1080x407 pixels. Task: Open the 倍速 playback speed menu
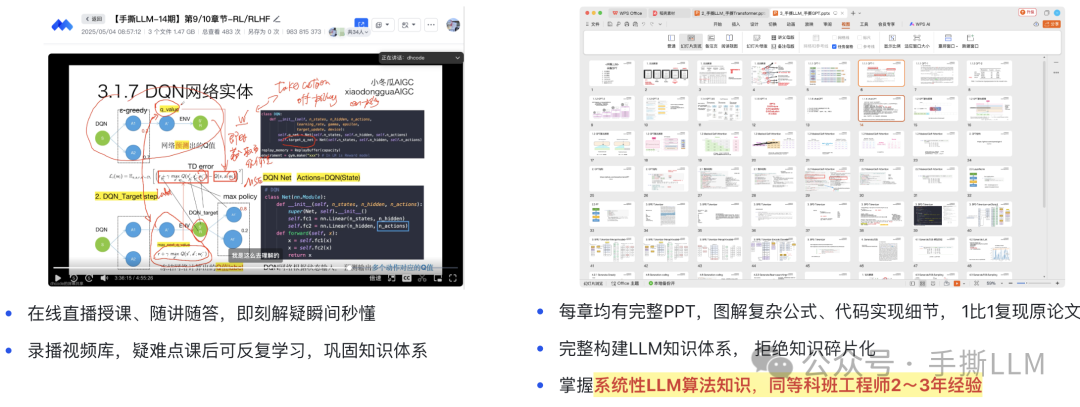coord(375,278)
